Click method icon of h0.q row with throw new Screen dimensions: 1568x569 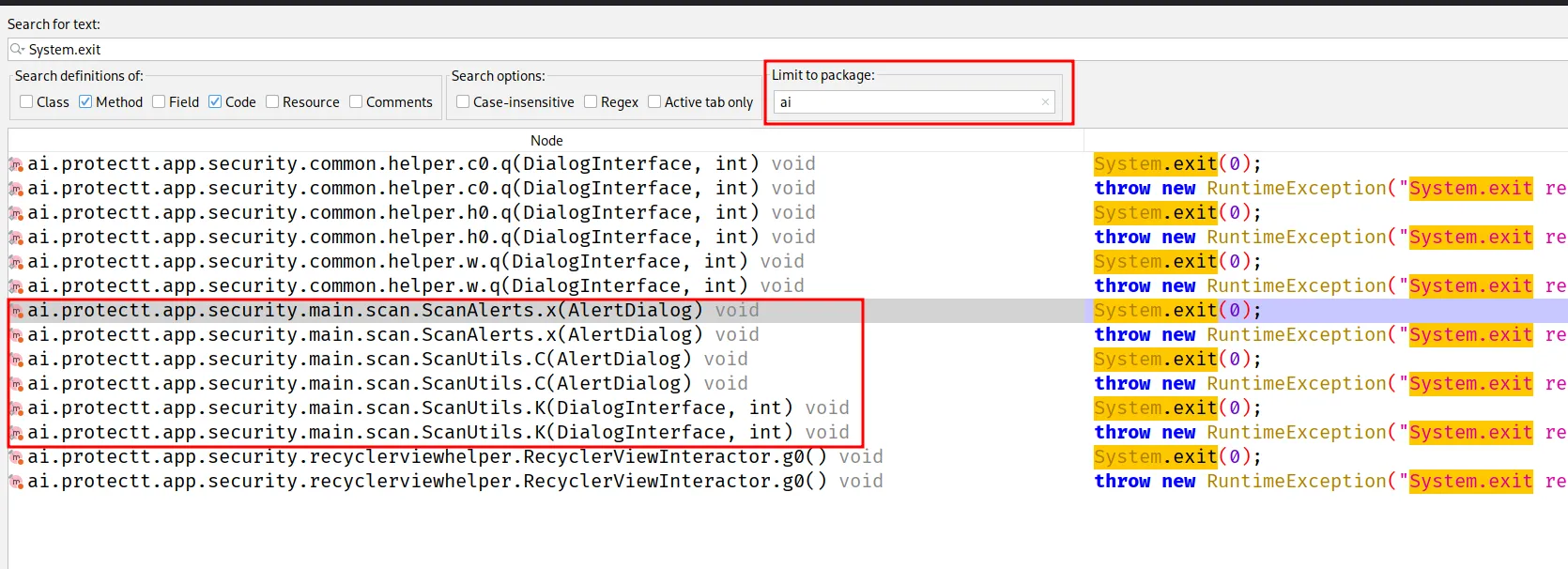pos(16,238)
